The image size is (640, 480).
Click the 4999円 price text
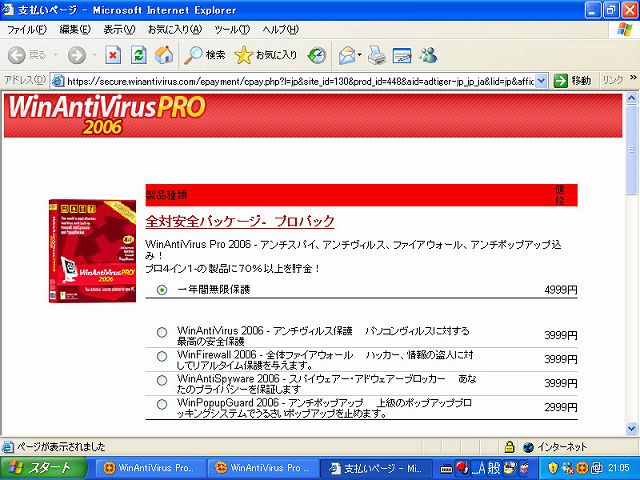coord(561,290)
